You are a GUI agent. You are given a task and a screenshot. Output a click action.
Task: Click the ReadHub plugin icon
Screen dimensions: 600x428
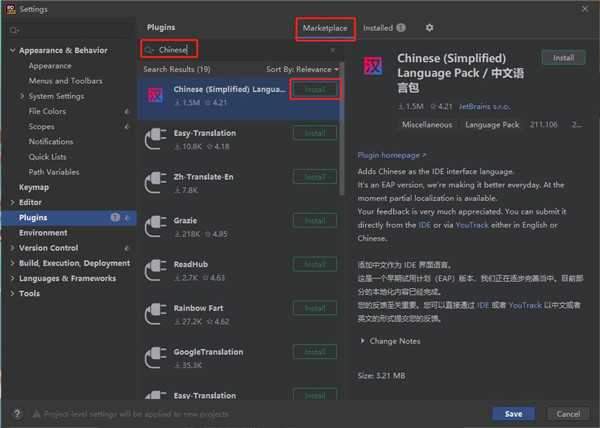[155, 269]
